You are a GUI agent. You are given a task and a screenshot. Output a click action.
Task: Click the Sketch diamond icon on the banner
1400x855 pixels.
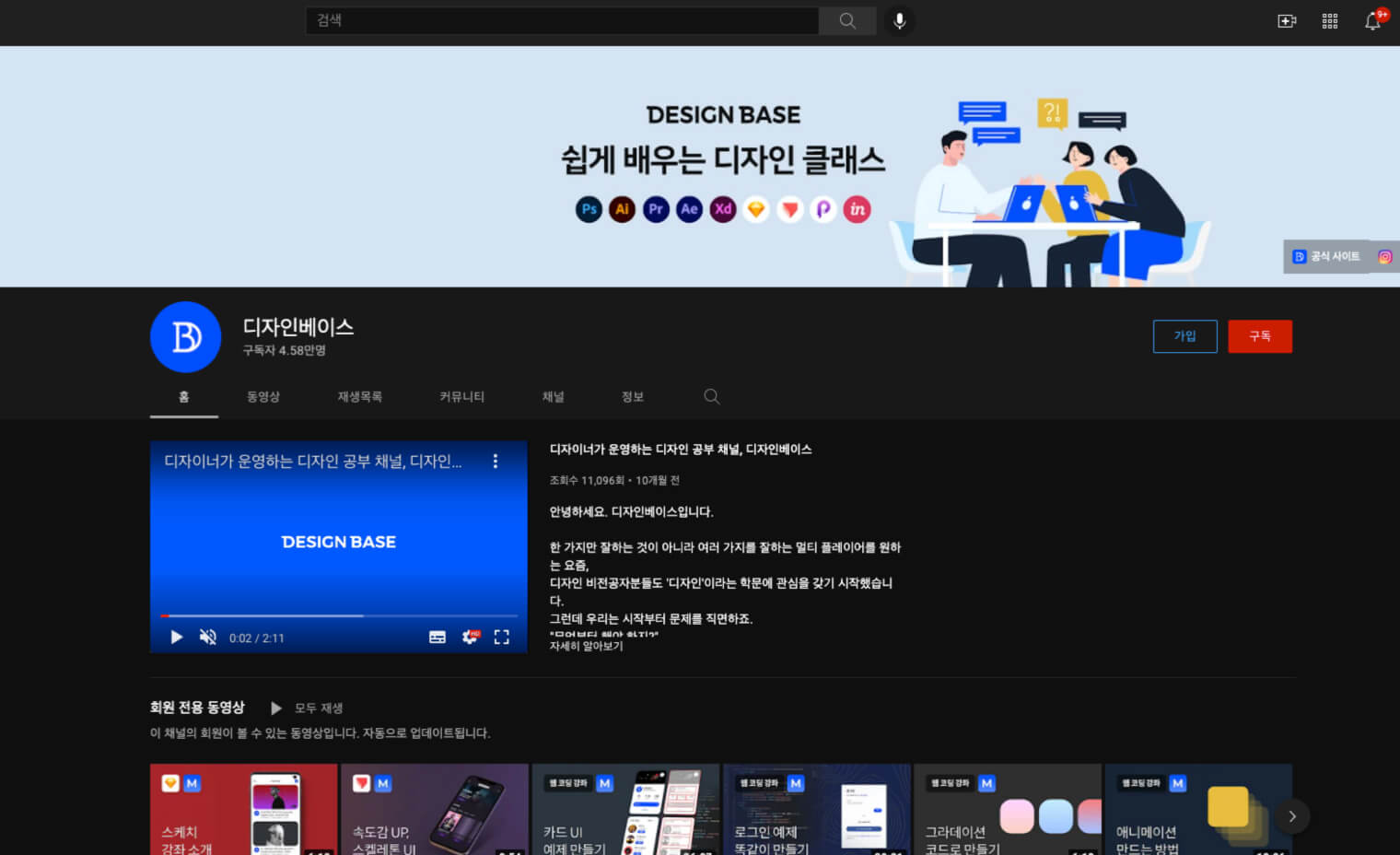click(x=756, y=209)
